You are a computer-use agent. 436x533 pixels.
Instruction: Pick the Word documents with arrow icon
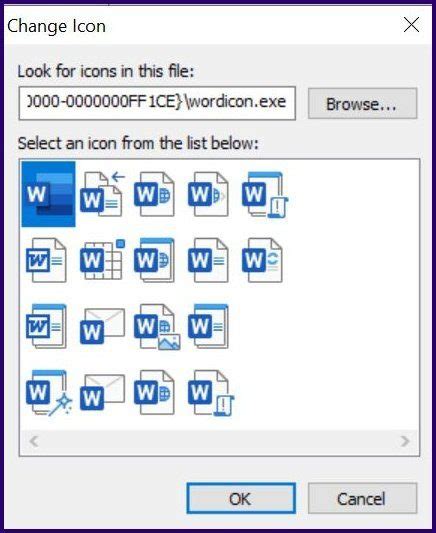click(x=102, y=194)
